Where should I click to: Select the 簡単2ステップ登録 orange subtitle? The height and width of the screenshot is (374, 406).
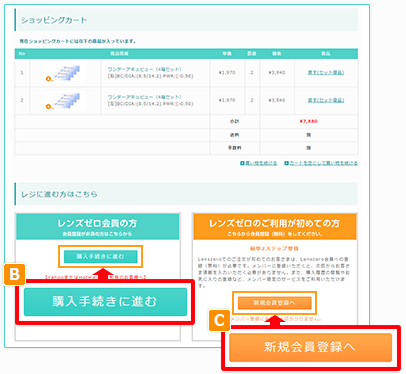tap(274, 249)
